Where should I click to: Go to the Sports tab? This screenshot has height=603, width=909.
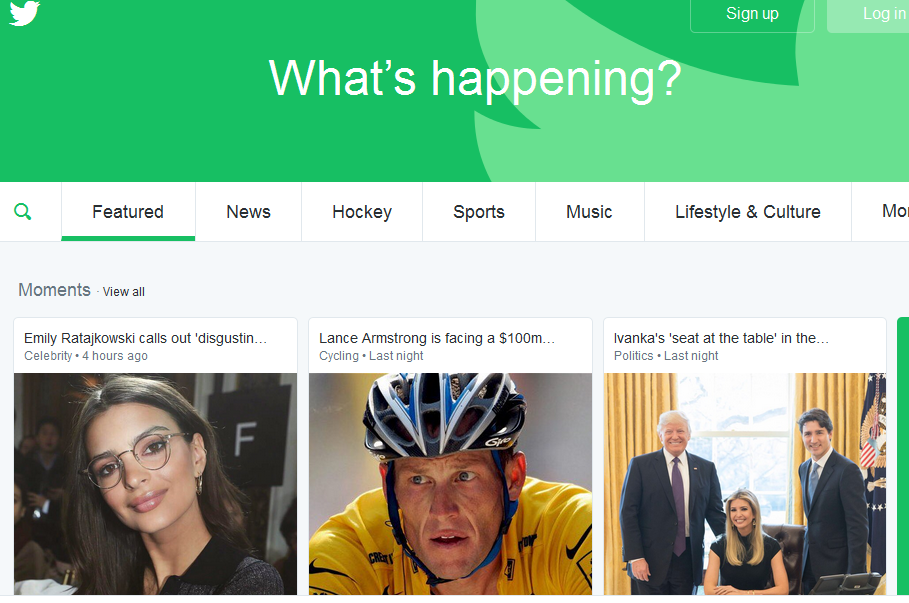pos(479,212)
